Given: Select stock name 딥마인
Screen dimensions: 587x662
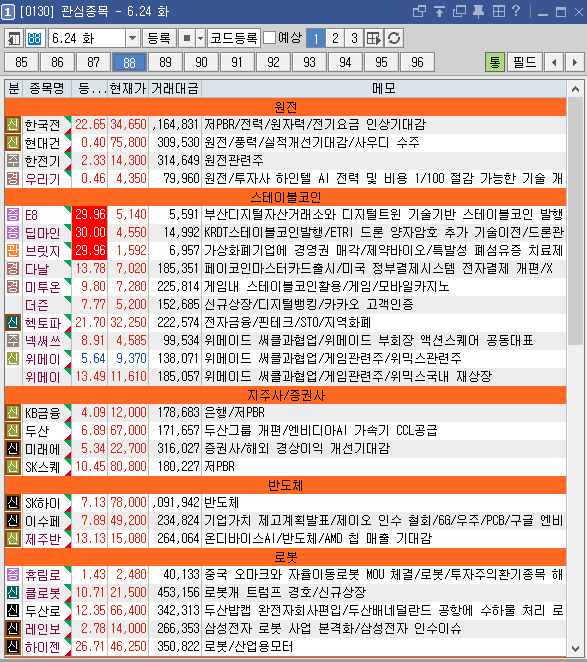Looking at the screenshot, I should (43, 233).
